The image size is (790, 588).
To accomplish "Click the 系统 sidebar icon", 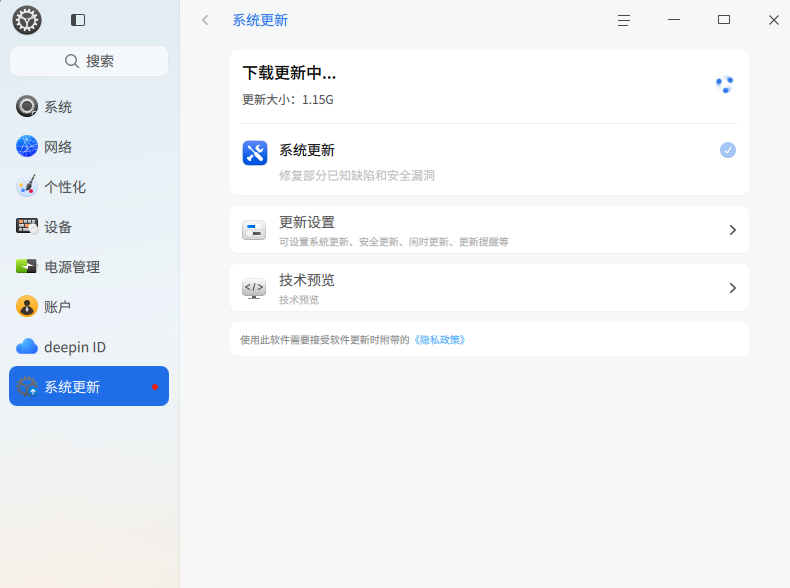I will (27, 106).
